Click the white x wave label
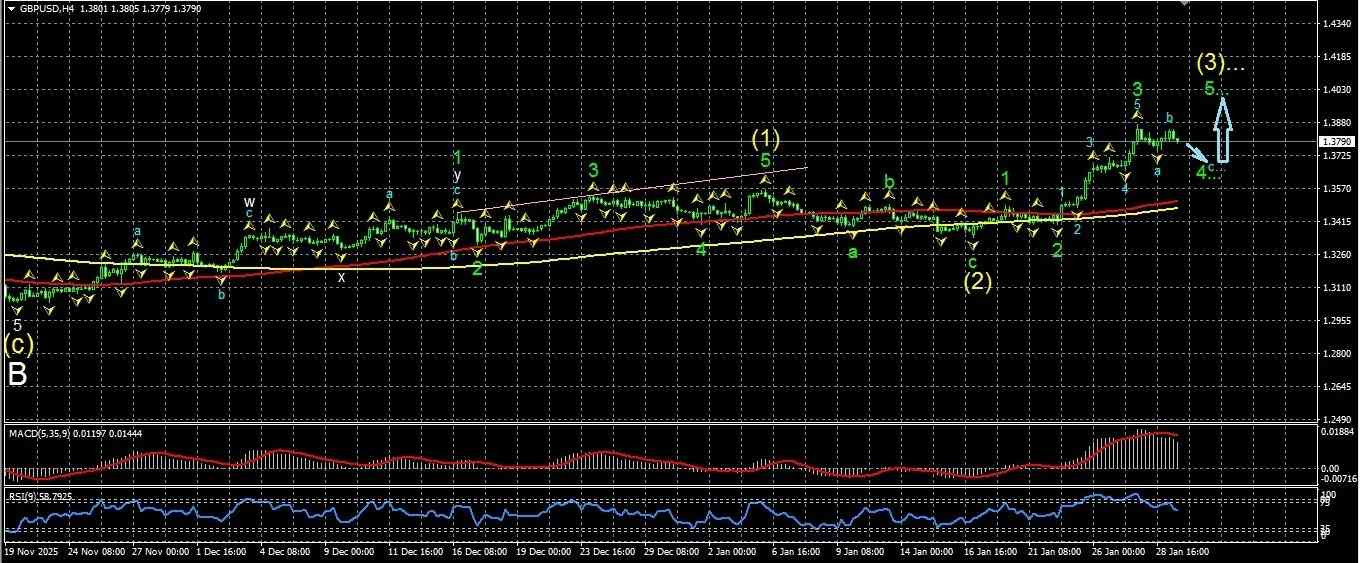Viewport: 1360px width, 563px height. coord(341,277)
